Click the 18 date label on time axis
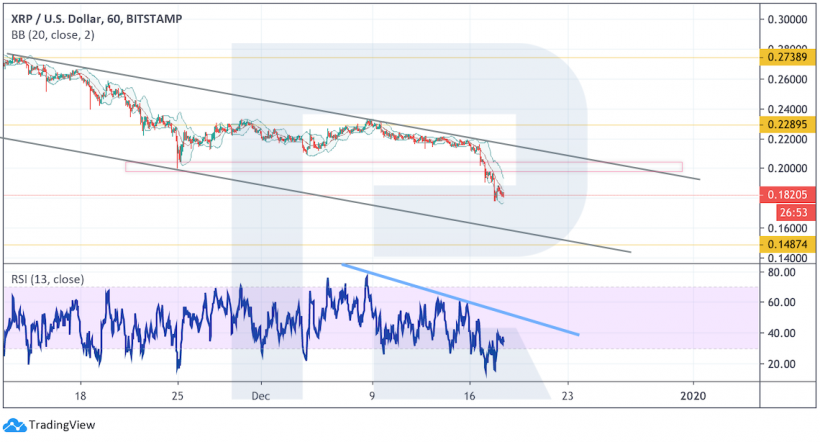The width and height of the screenshot is (820, 442). pos(80,396)
